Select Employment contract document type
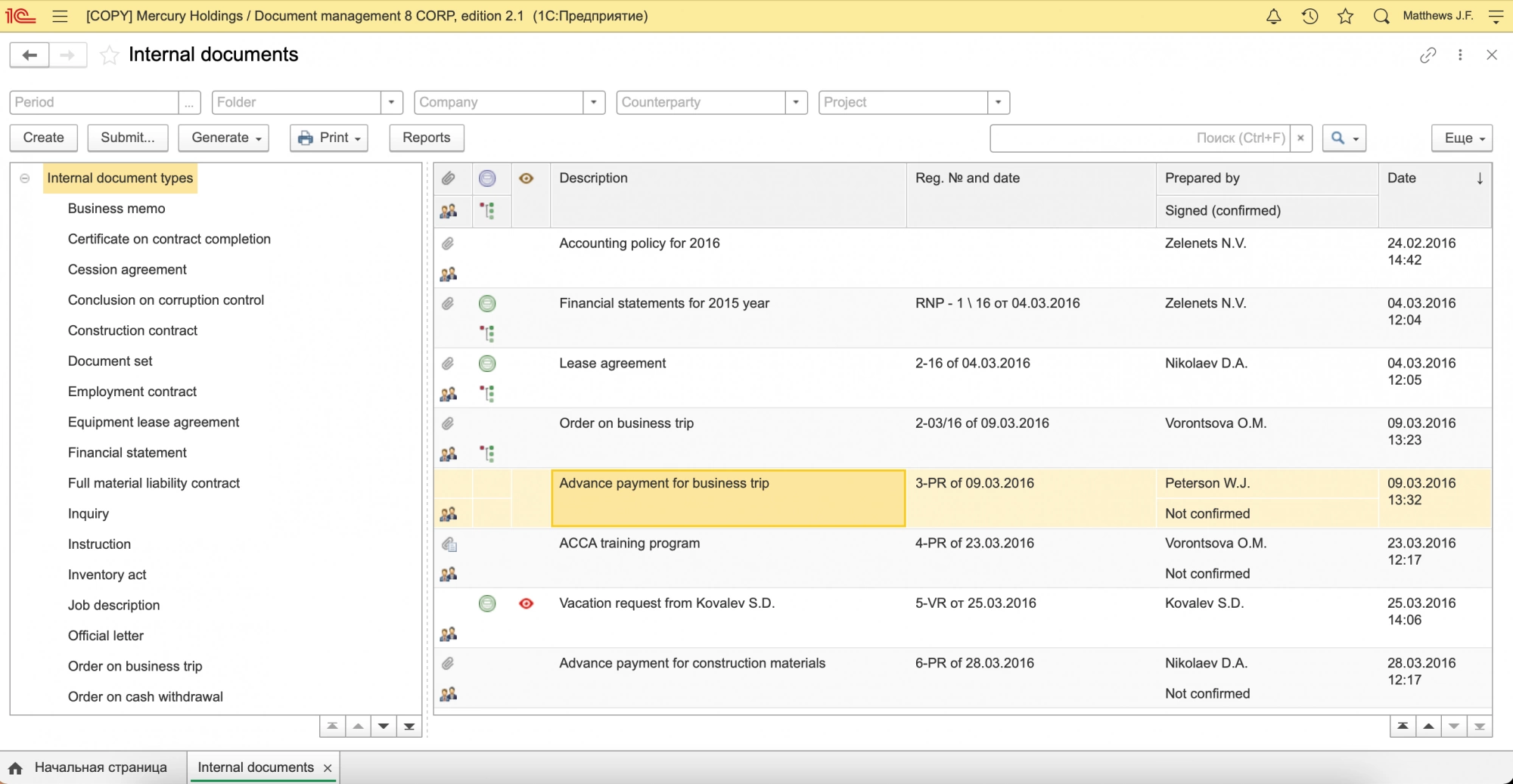The width and height of the screenshot is (1513, 784). pos(132,392)
